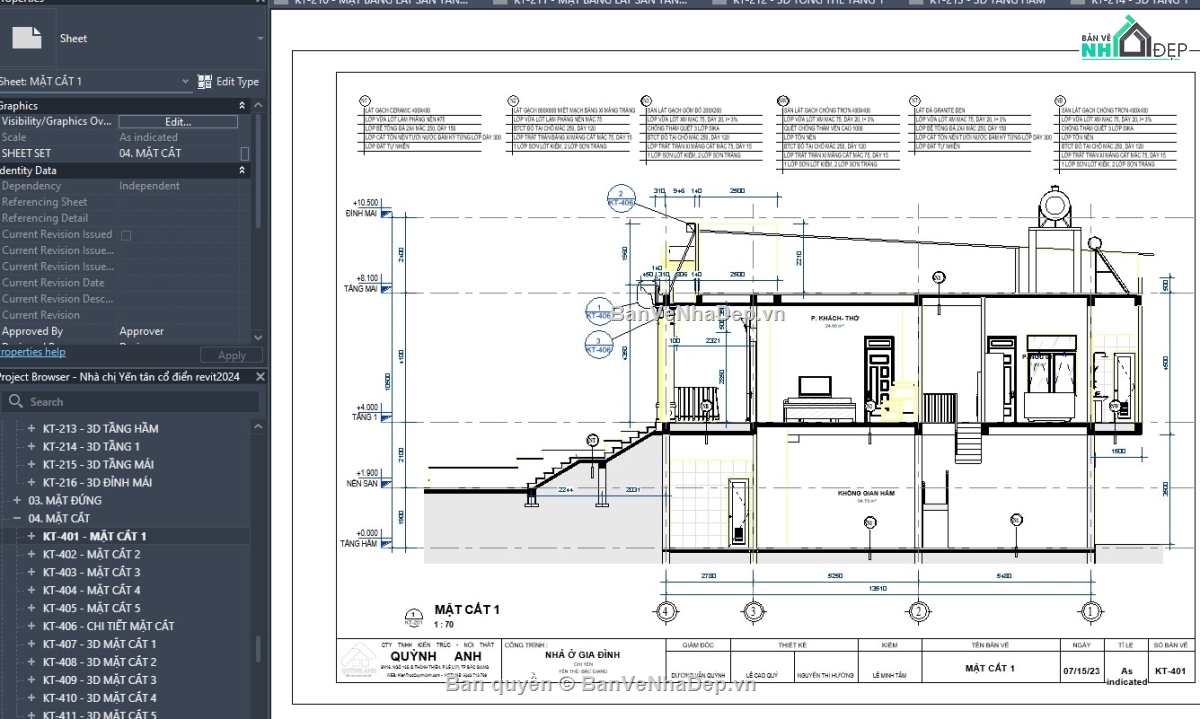Click the magnifier icon in Project Browser search
The image size is (1200, 719).
(15, 401)
